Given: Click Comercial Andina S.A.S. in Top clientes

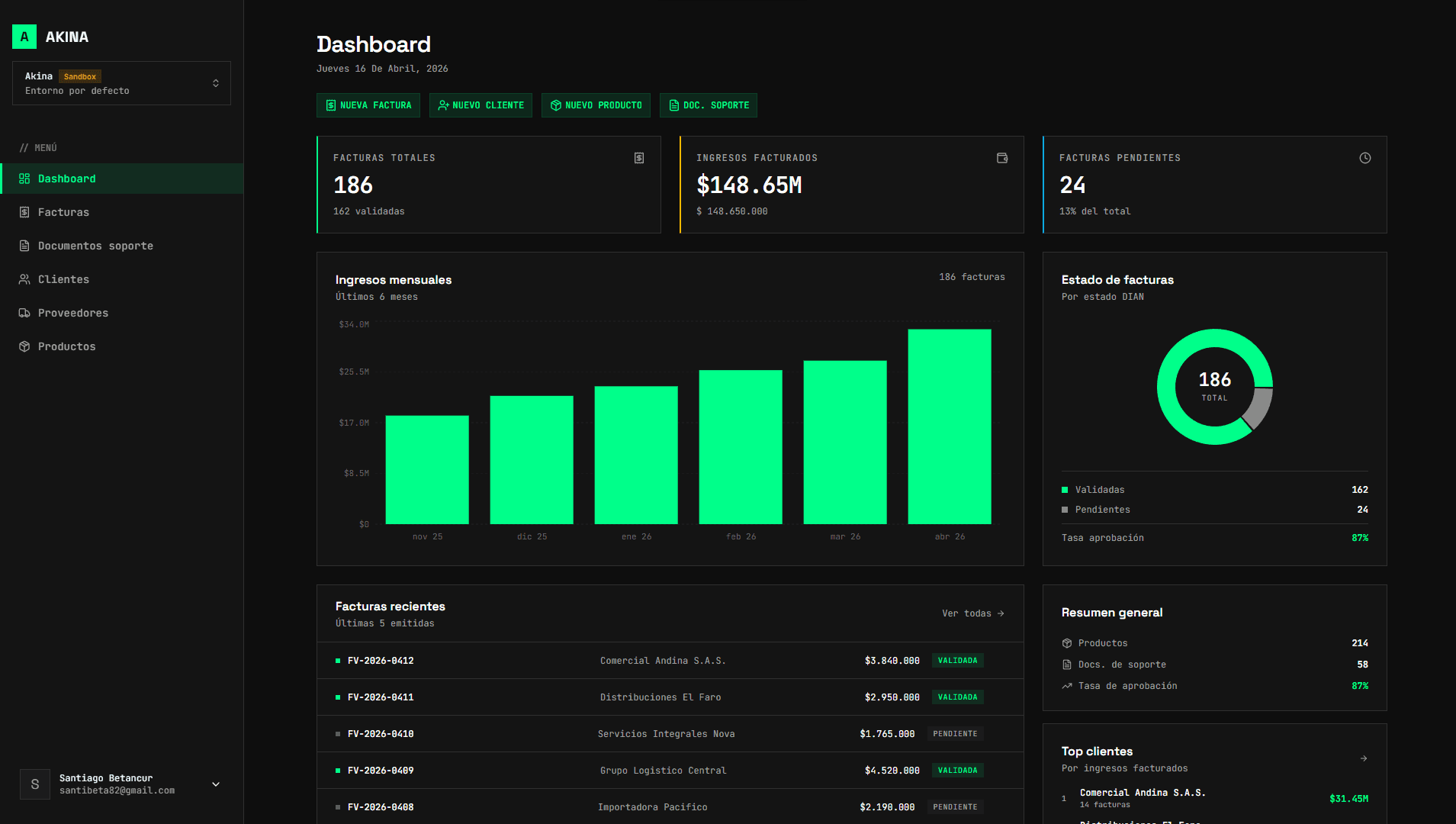Looking at the screenshot, I should click(1143, 793).
